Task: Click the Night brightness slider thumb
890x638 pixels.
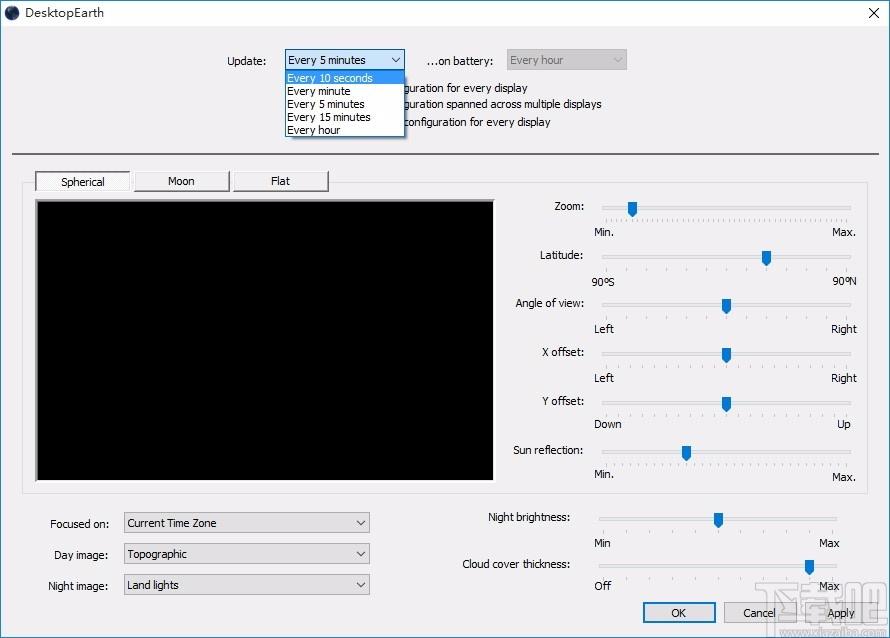Action: 718,519
